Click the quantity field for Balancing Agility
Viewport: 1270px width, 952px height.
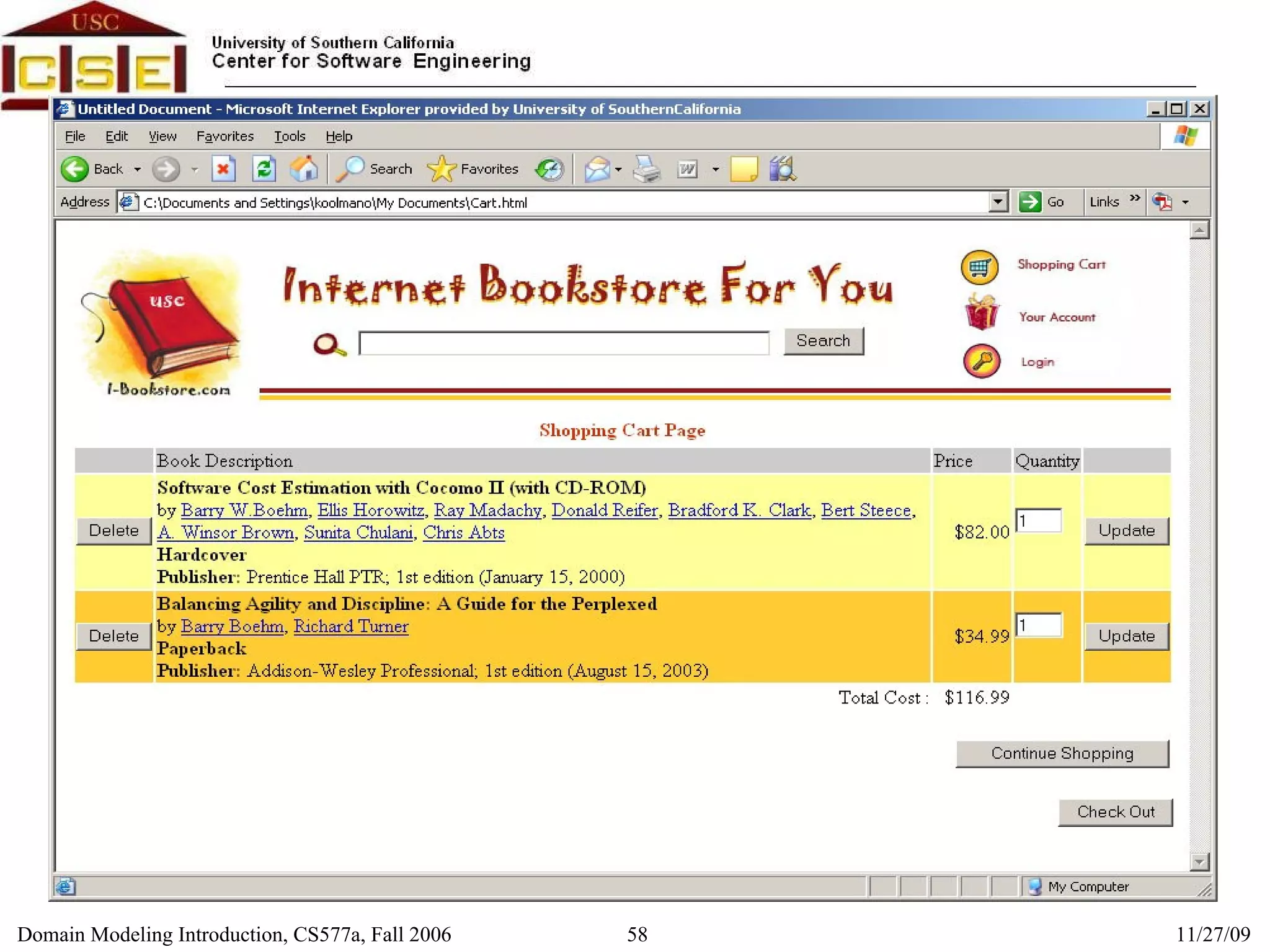(1039, 625)
